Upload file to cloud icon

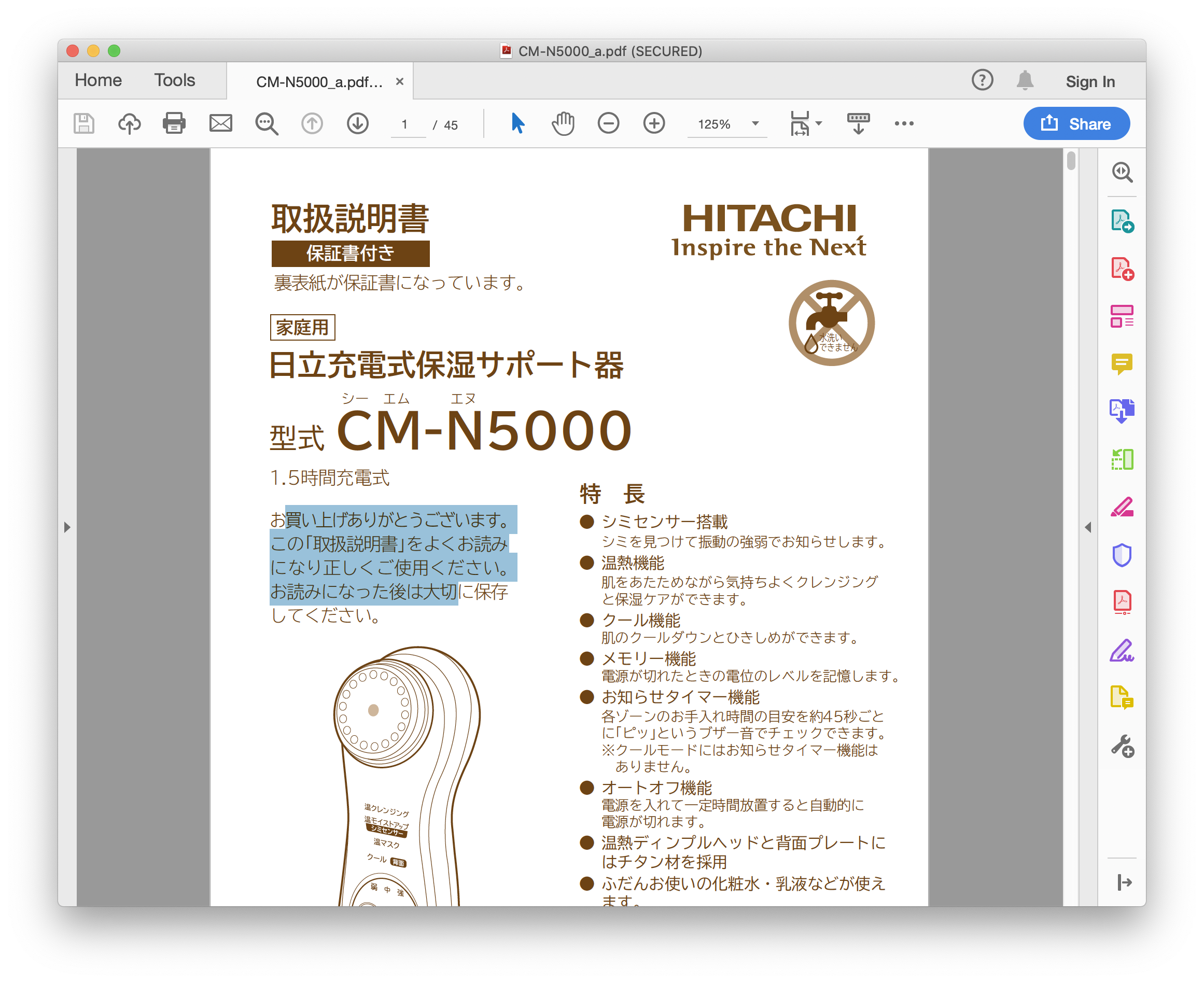[x=129, y=123]
